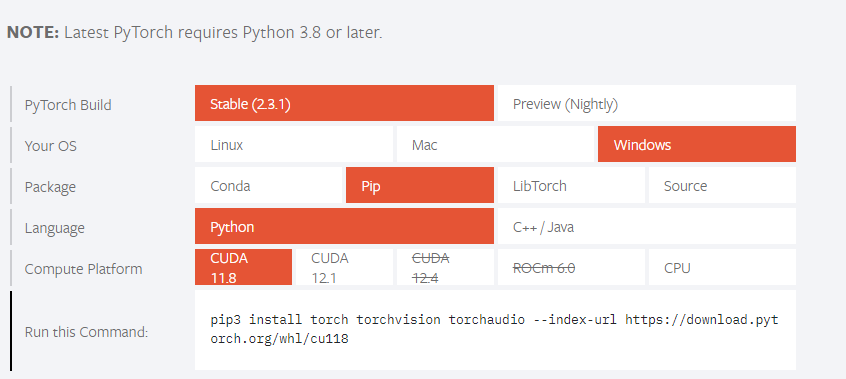This screenshot has height=379, width=846.
Task: Click the crossed-out CUDA 12.4 option
Action: click(x=445, y=267)
